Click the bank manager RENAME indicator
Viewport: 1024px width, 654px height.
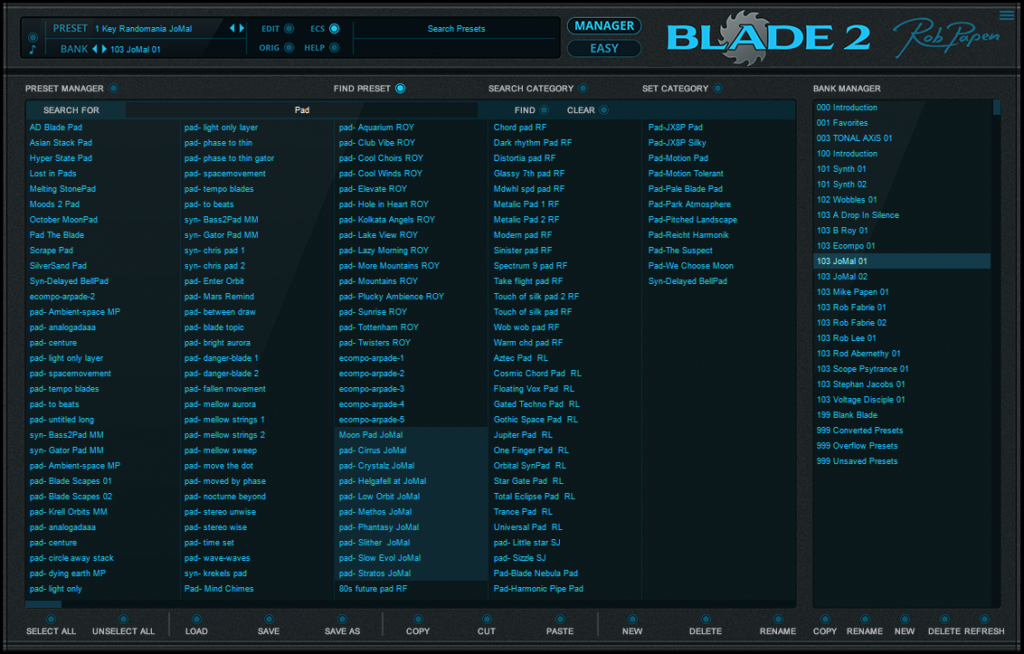click(865, 619)
